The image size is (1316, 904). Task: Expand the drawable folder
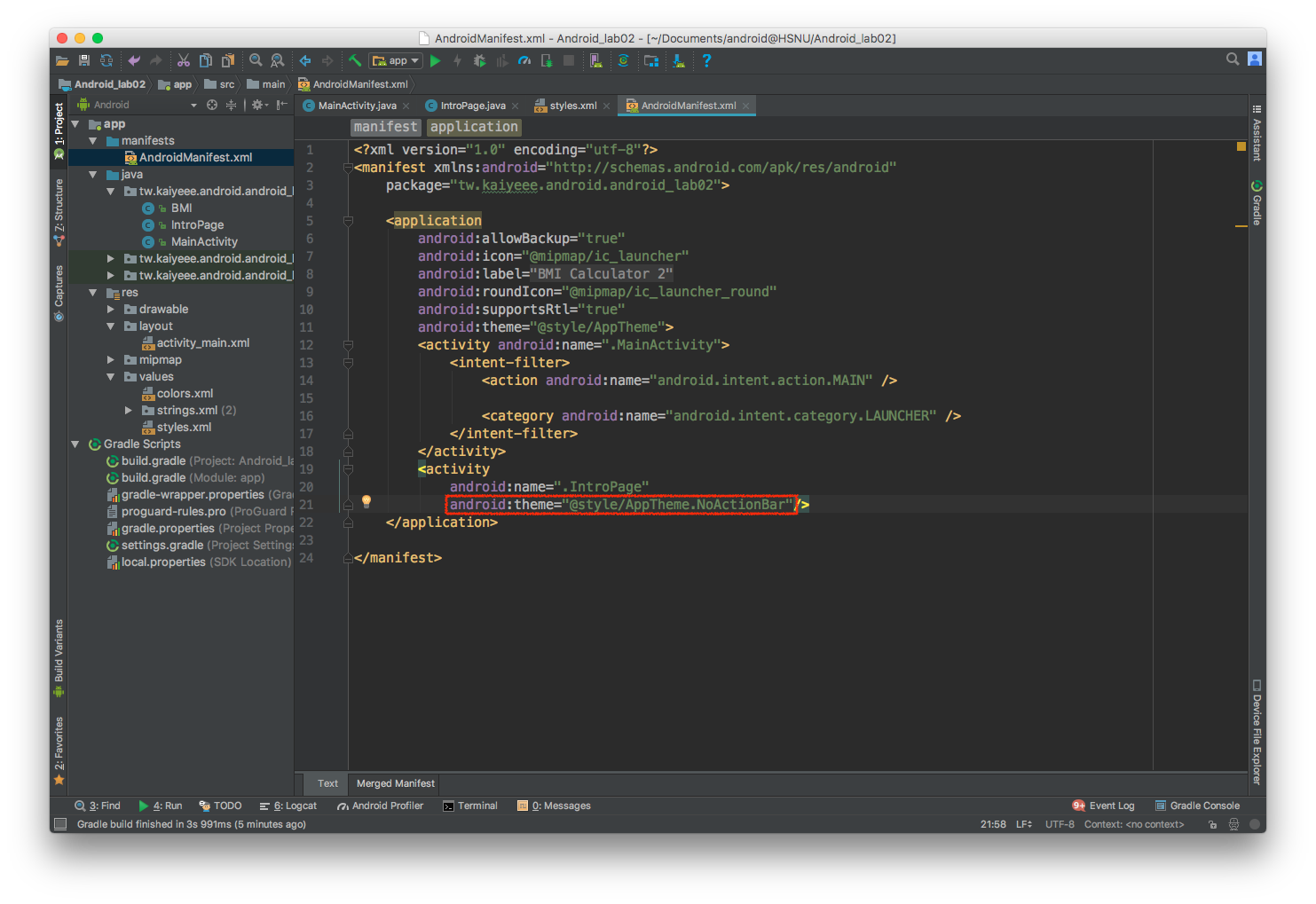point(111,310)
